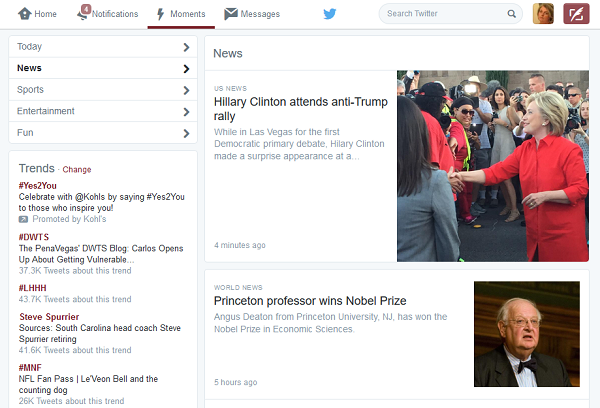Viewport: 600px width, 408px height.
Task: Open the Steve Spurrier trend
Action: [x=49, y=317]
